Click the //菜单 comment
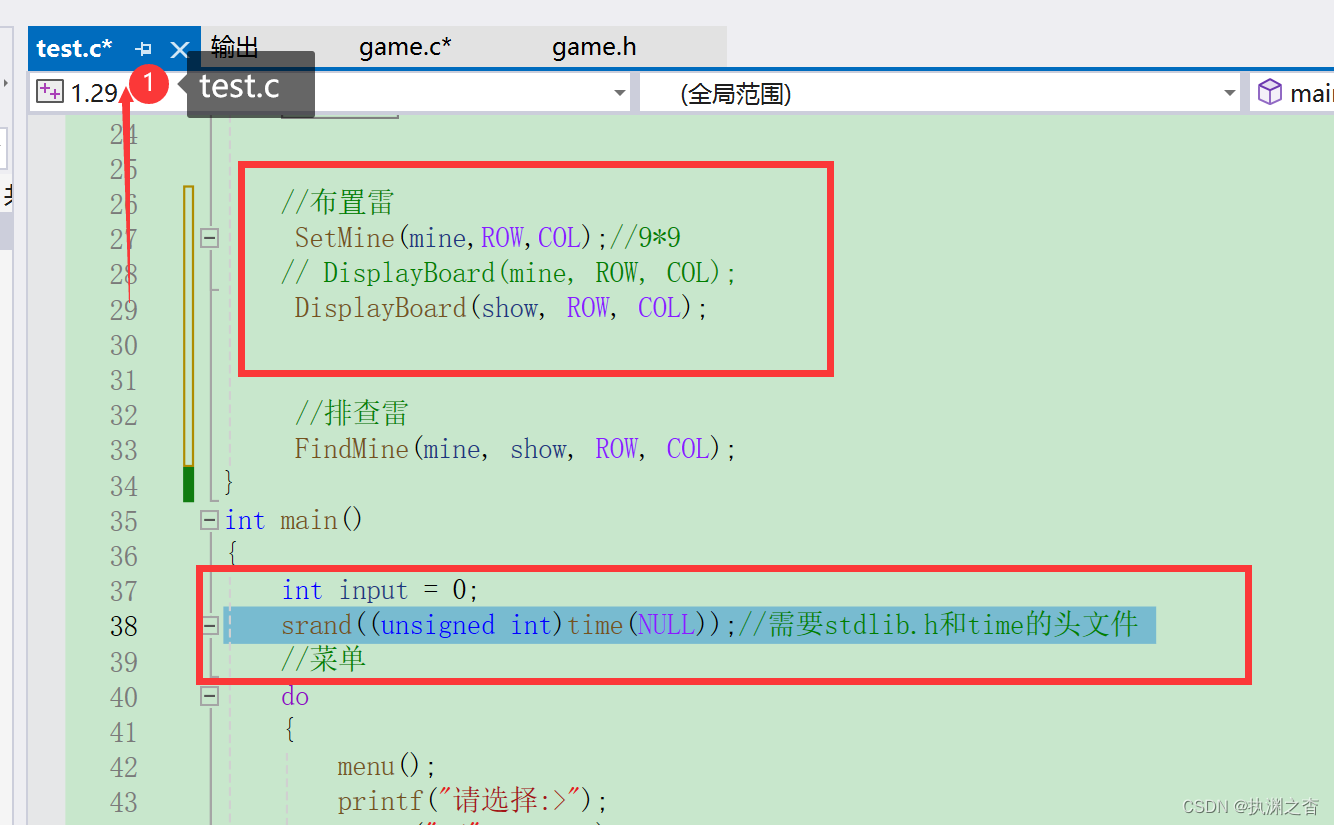1334x825 pixels. [x=323, y=660]
